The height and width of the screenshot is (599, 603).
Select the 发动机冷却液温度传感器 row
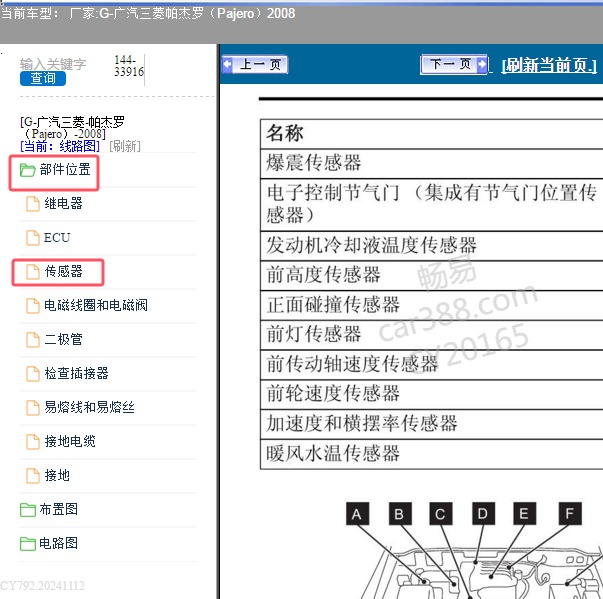pyautogui.click(x=431, y=246)
